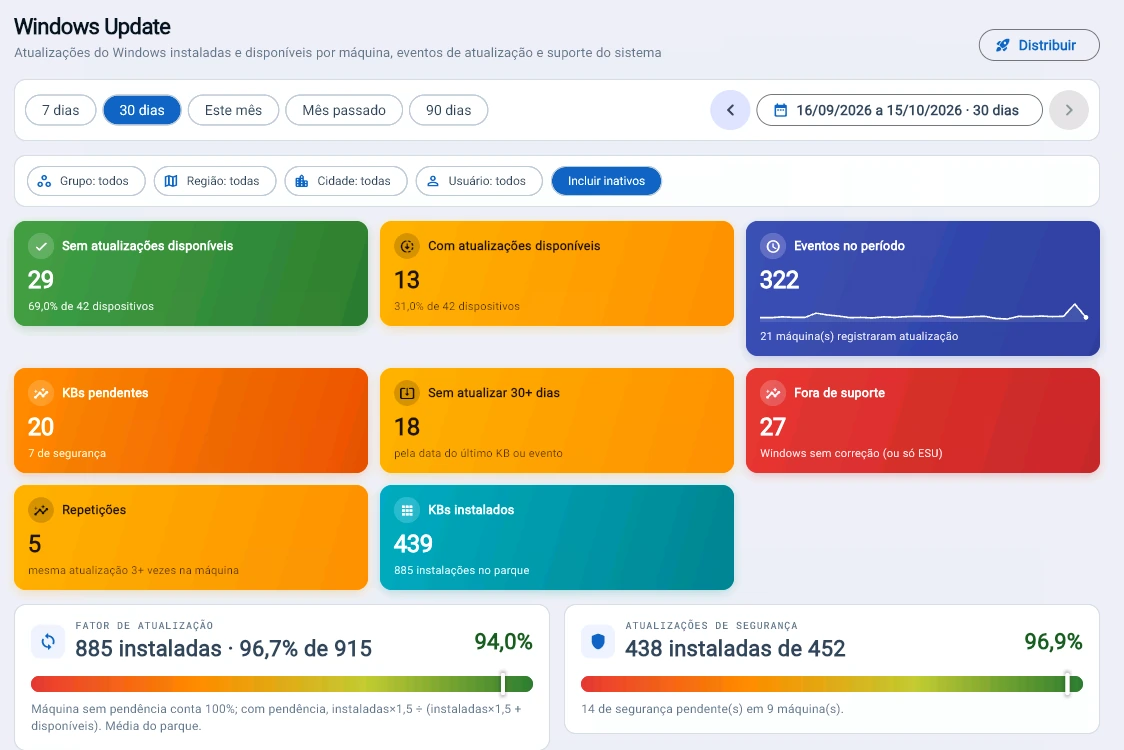Open the Fora de suporte card

[x=923, y=420]
